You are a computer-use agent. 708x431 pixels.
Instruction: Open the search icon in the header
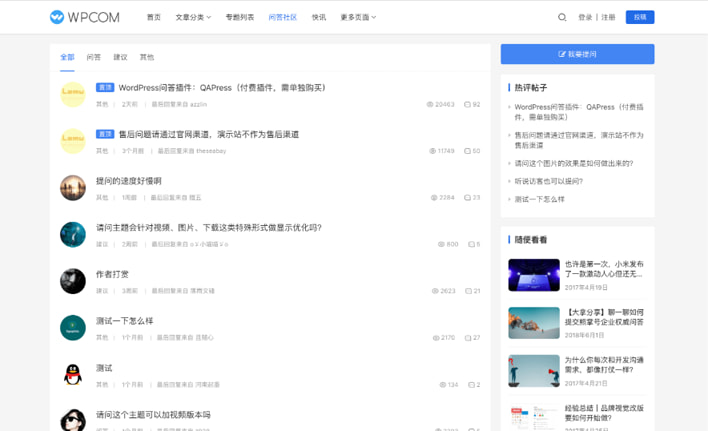coord(562,17)
